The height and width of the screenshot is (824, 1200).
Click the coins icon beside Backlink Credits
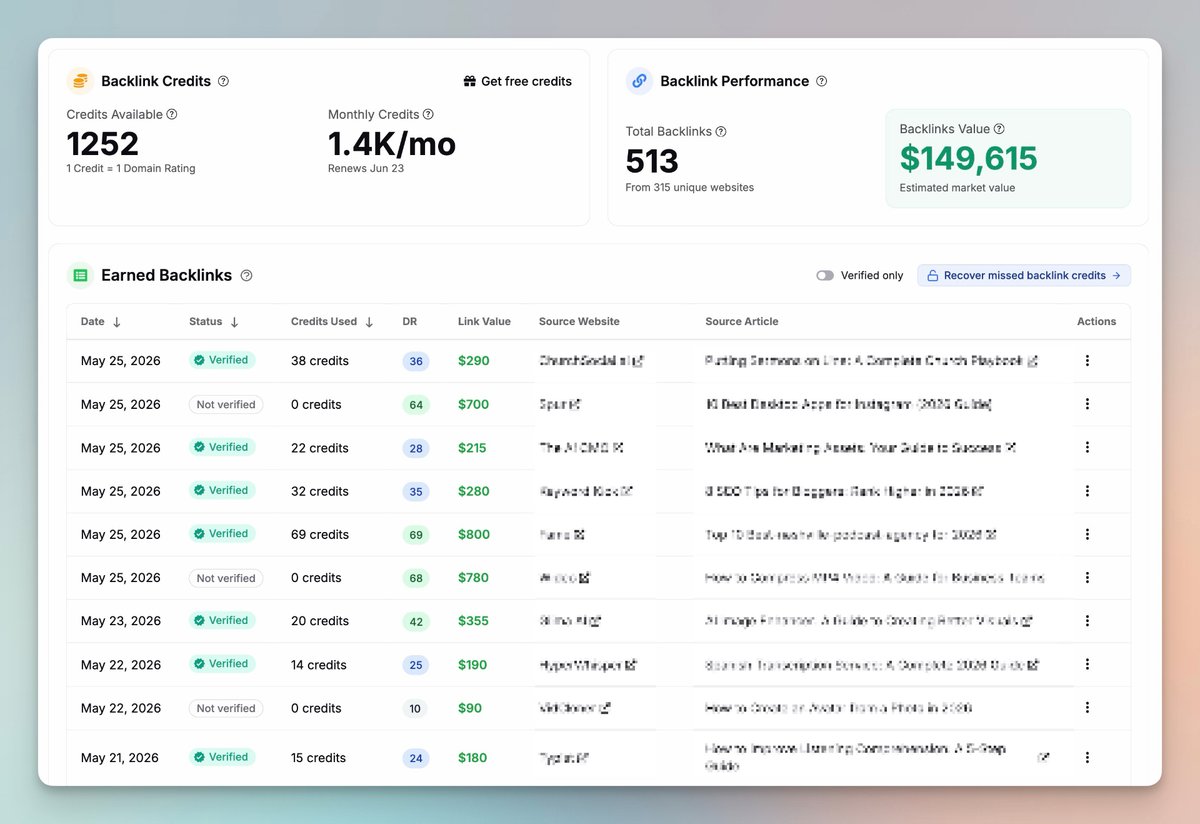[80, 81]
